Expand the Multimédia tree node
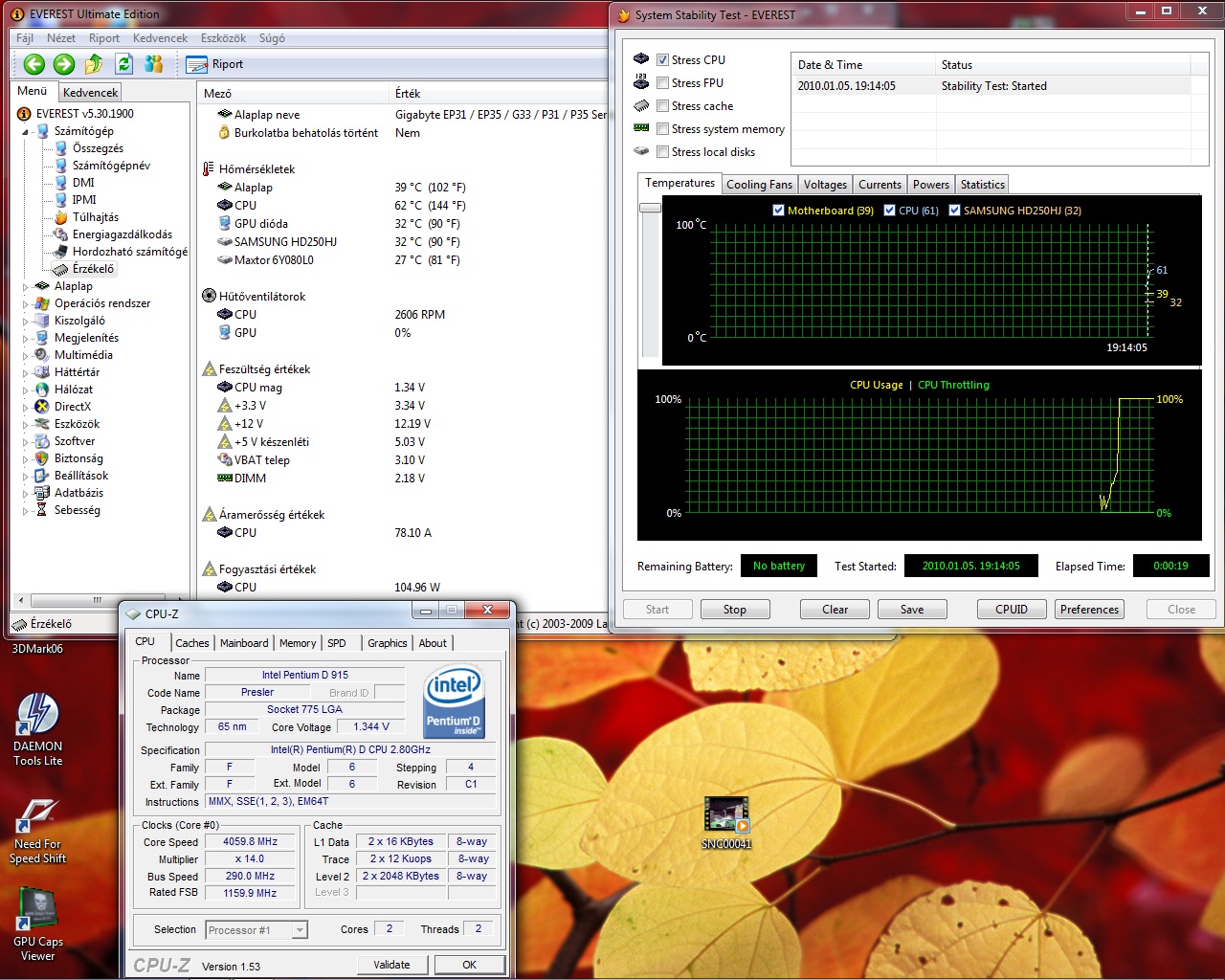Viewport: 1225px width, 980px height. click(x=26, y=355)
